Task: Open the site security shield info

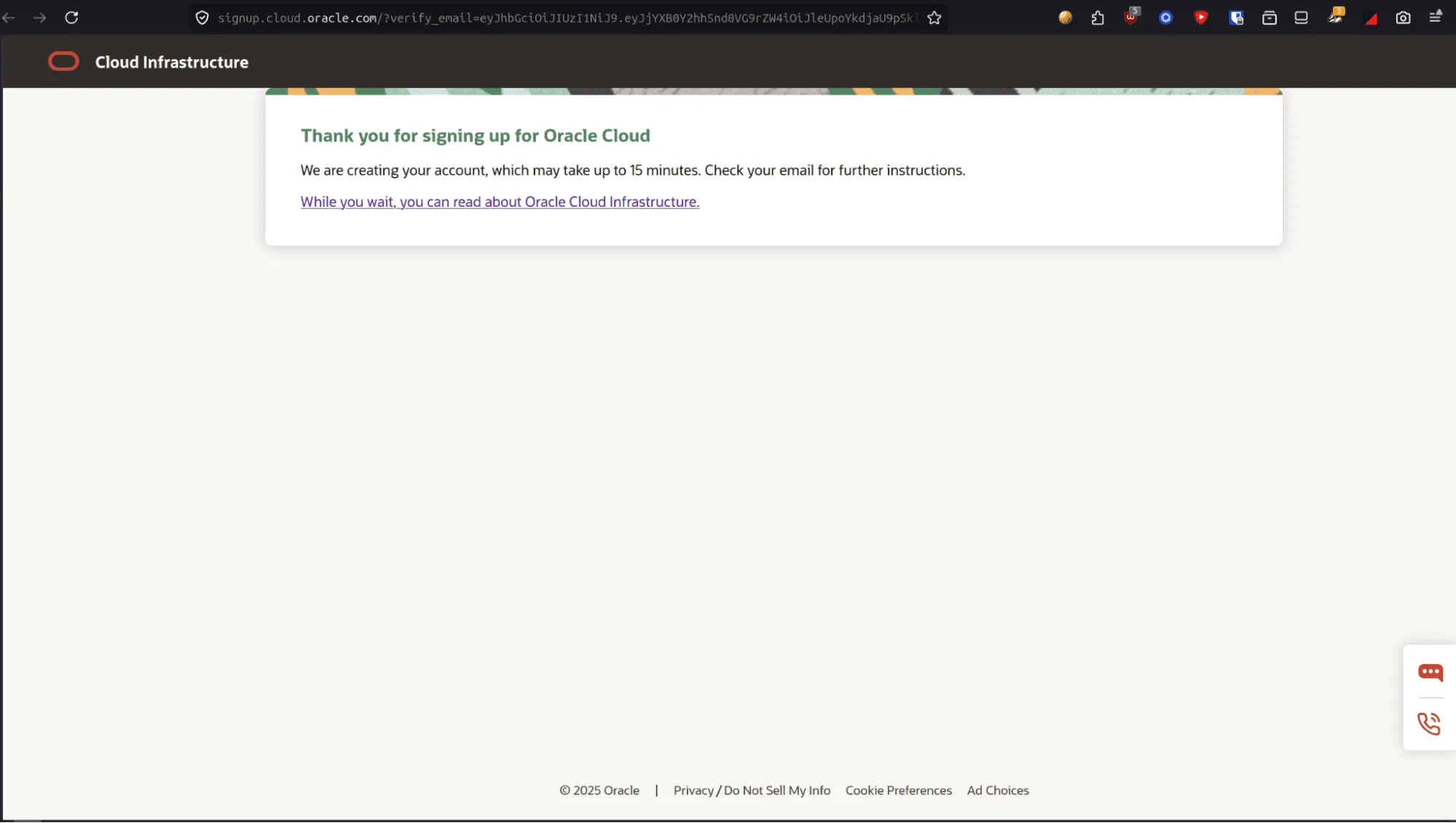Action: point(202,17)
